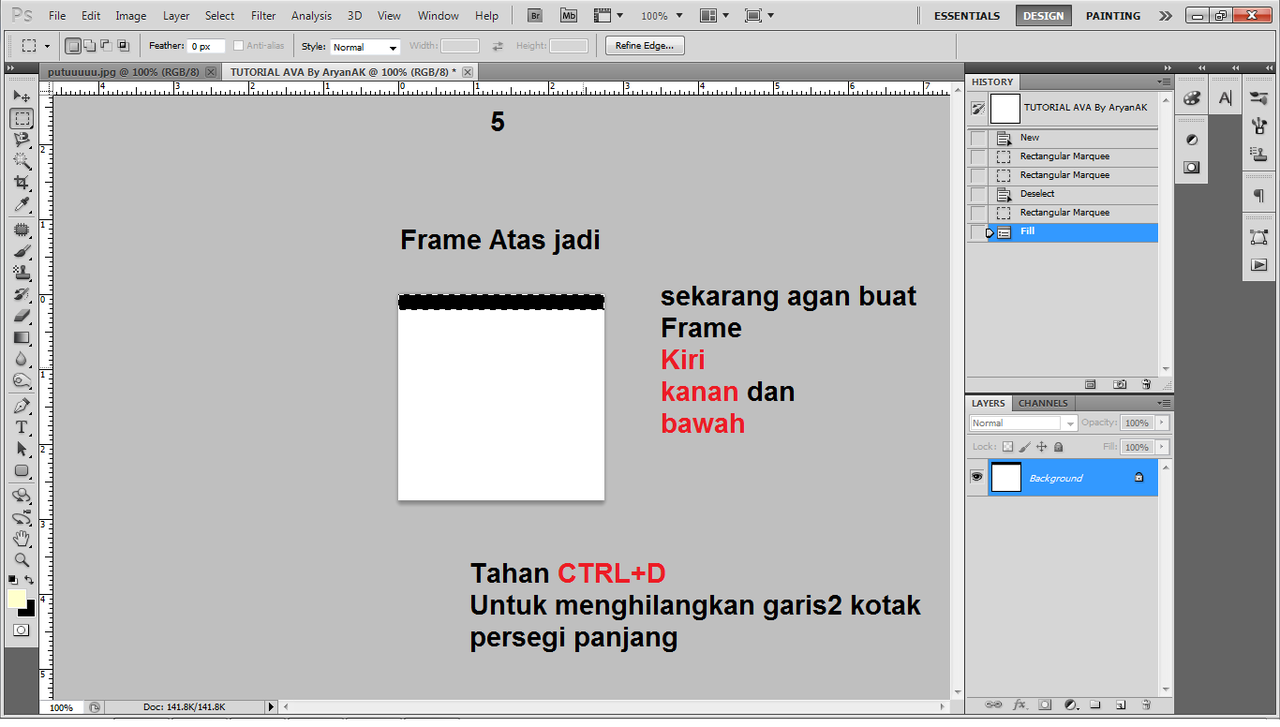Select the Zoom tool

click(x=21, y=560)
